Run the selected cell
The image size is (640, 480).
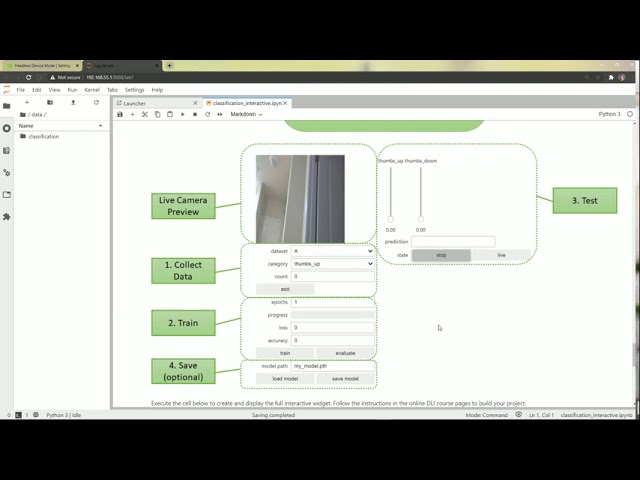(182, 114)
